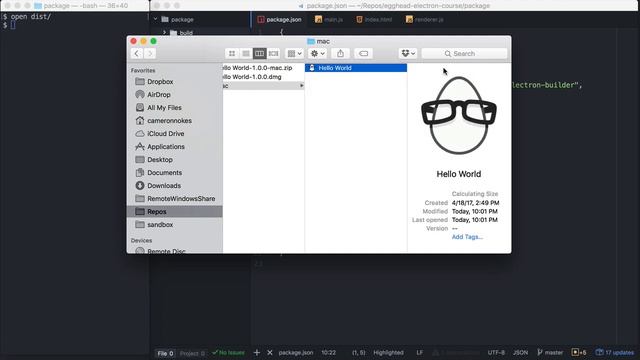Click the X icon in status bar
This screenshot has height=360, width=640.
point(270,352)
